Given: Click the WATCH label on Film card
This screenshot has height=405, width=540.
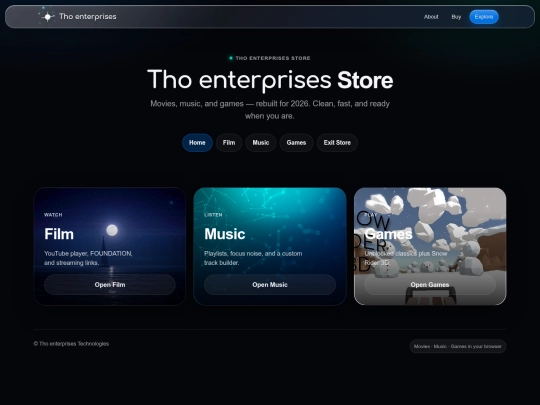Looking at the screenshot, I should 53,215.
